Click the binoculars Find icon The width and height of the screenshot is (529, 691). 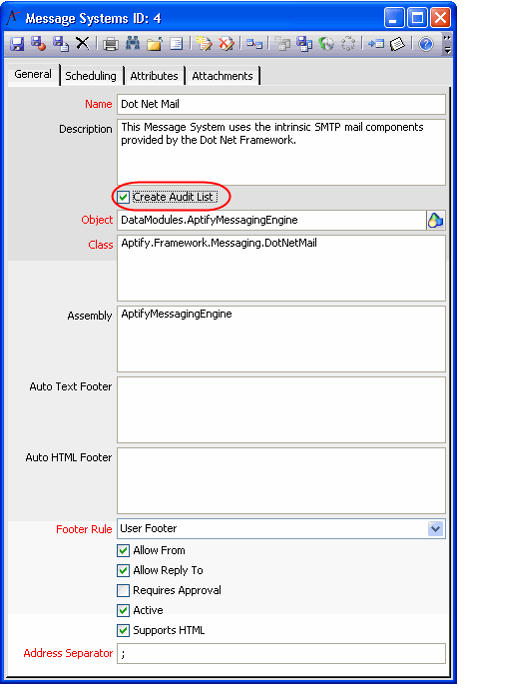[x=133, y=43]
